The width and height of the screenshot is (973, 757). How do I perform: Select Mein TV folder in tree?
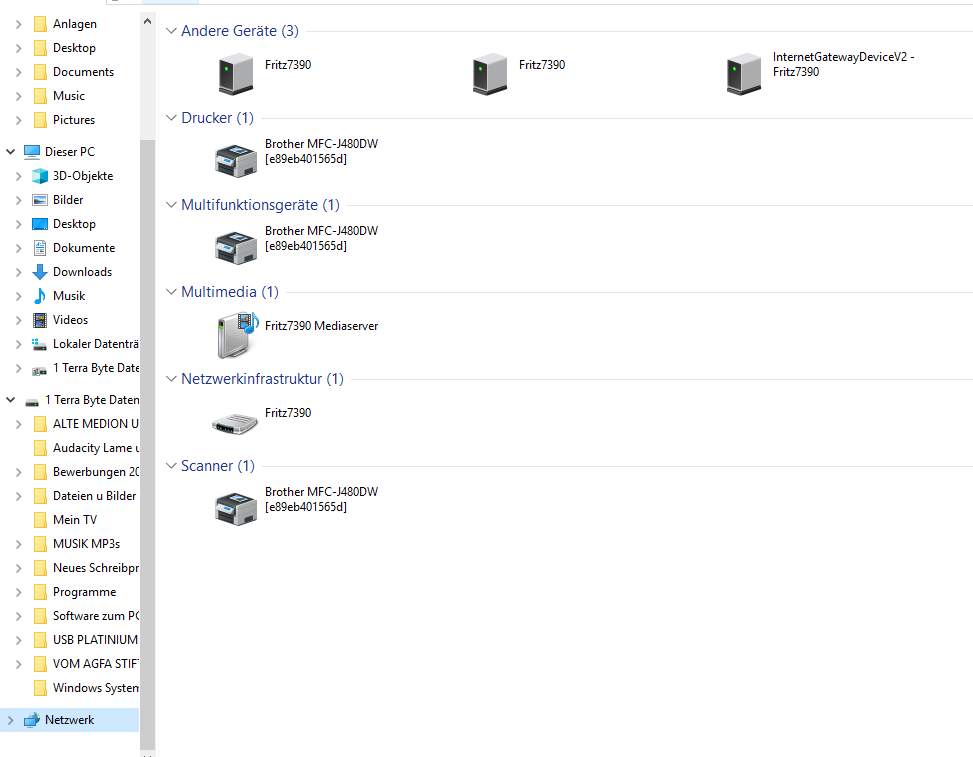pos(74,520)
